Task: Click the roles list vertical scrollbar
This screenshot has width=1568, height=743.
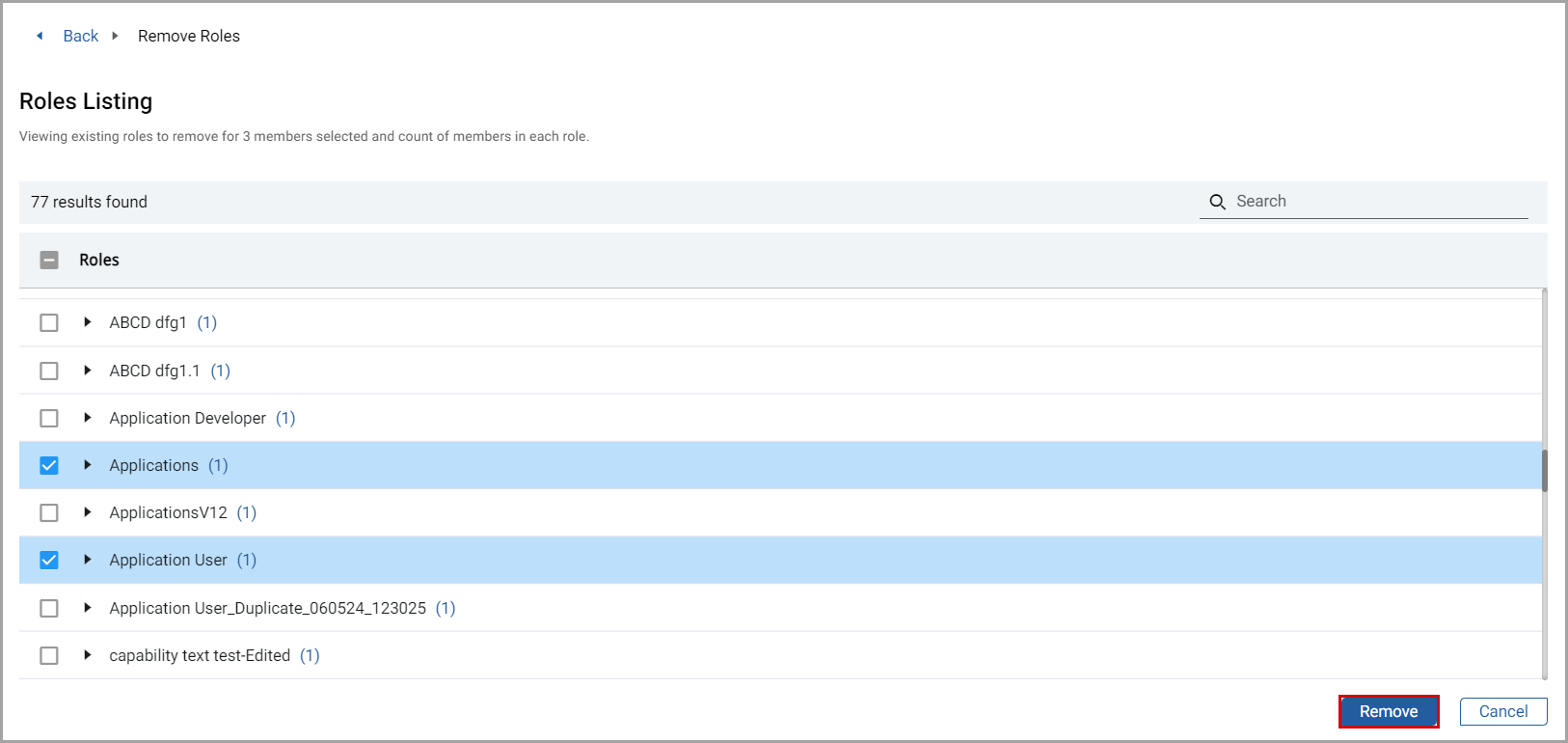Action: 1544,471
